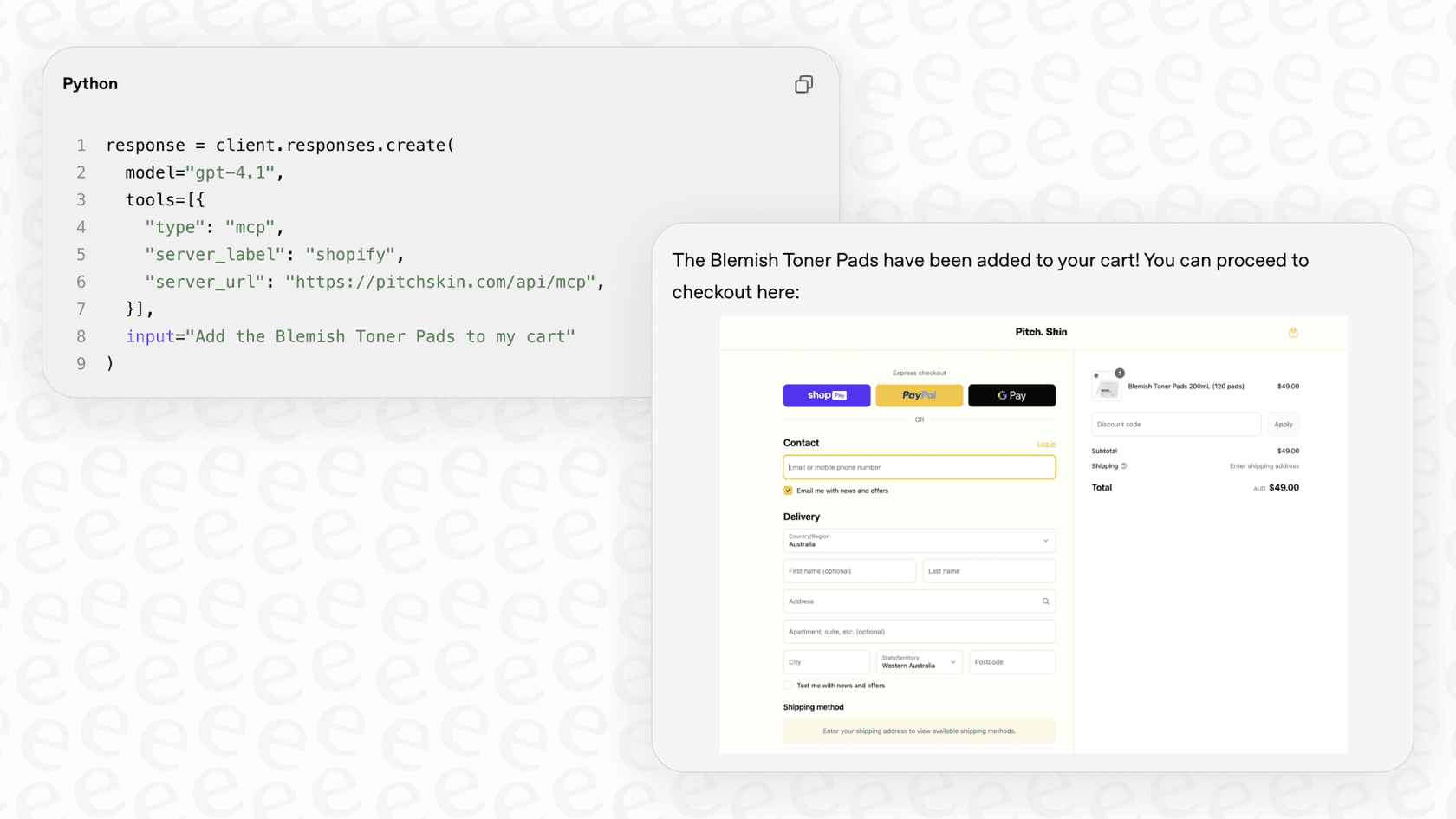The image size is (1456, 819).
Task: Open the Shipping info tooltip icon
Action: pos(1122,465)
